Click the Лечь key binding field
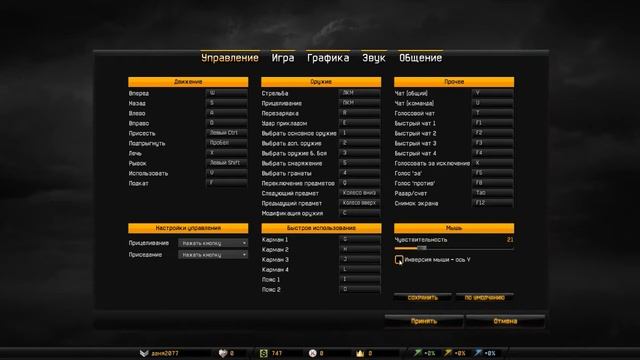 tap(227, 153)
